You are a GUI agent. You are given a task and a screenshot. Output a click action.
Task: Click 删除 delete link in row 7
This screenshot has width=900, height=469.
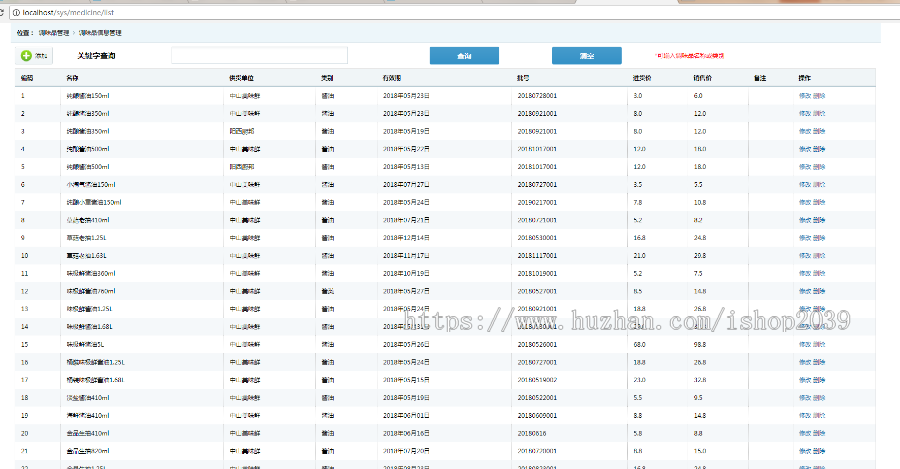819,203
